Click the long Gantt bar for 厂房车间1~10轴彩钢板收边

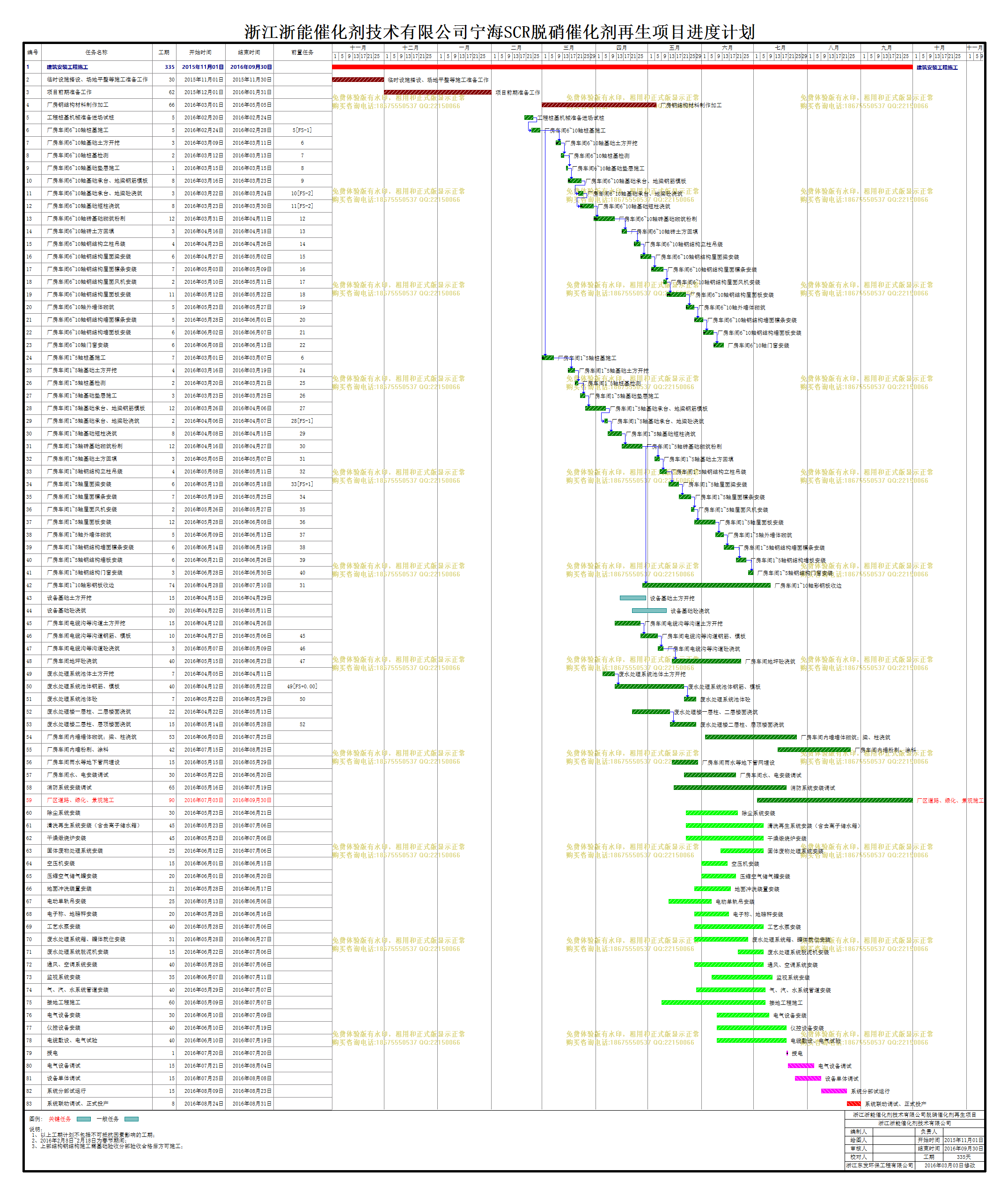tap(706, 585)
